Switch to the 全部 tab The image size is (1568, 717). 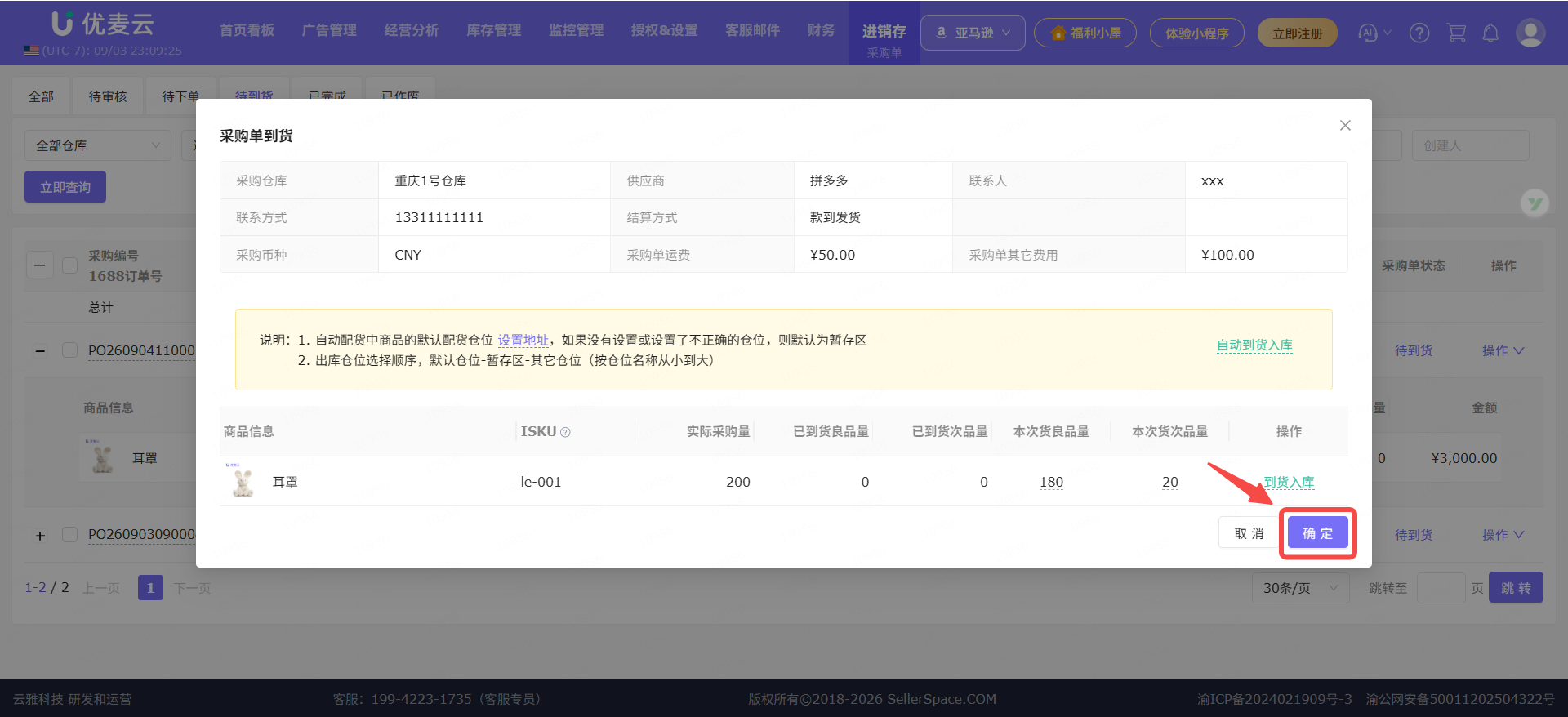click(42, 96)
